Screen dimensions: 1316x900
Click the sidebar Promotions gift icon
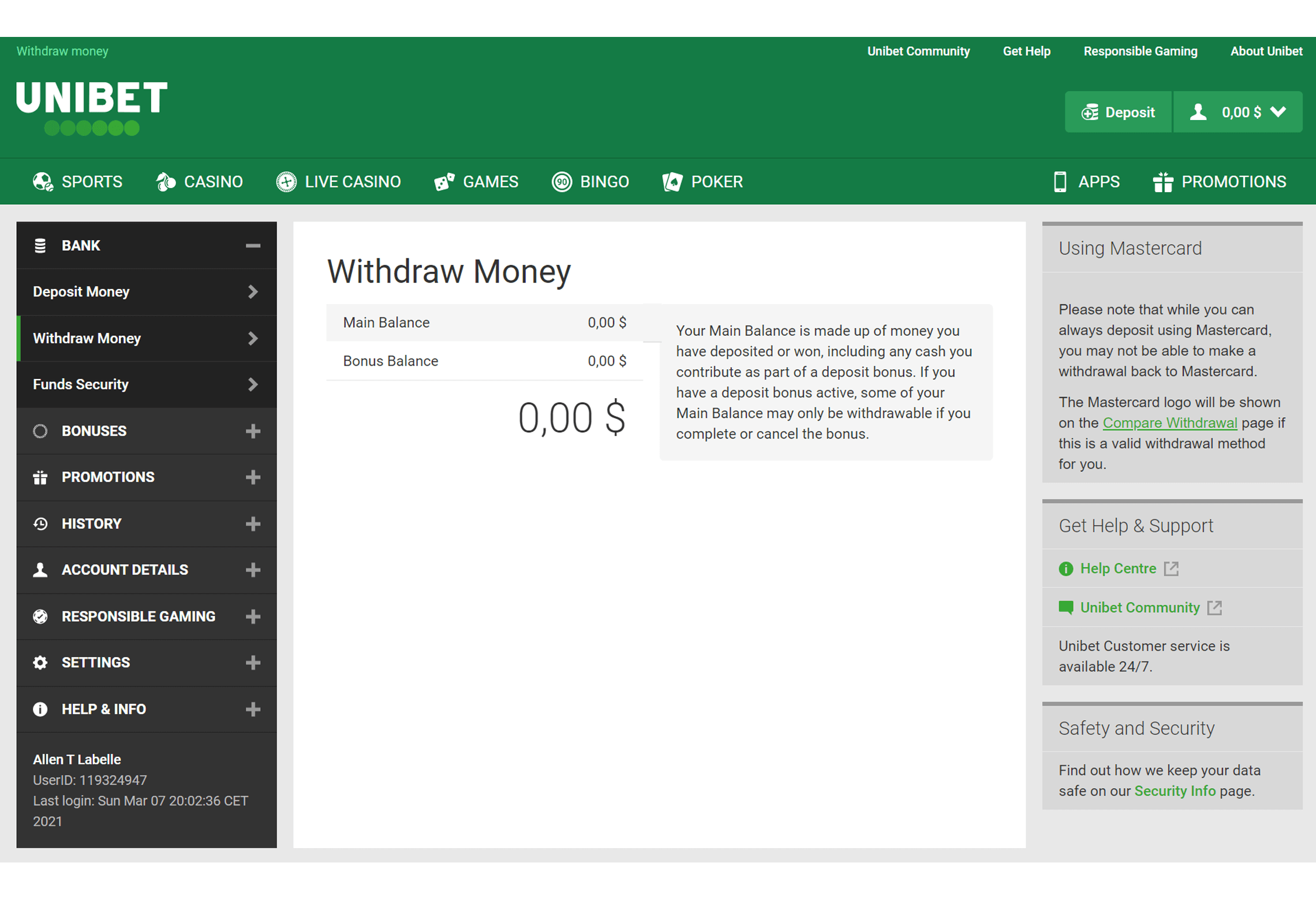(40, 477)
